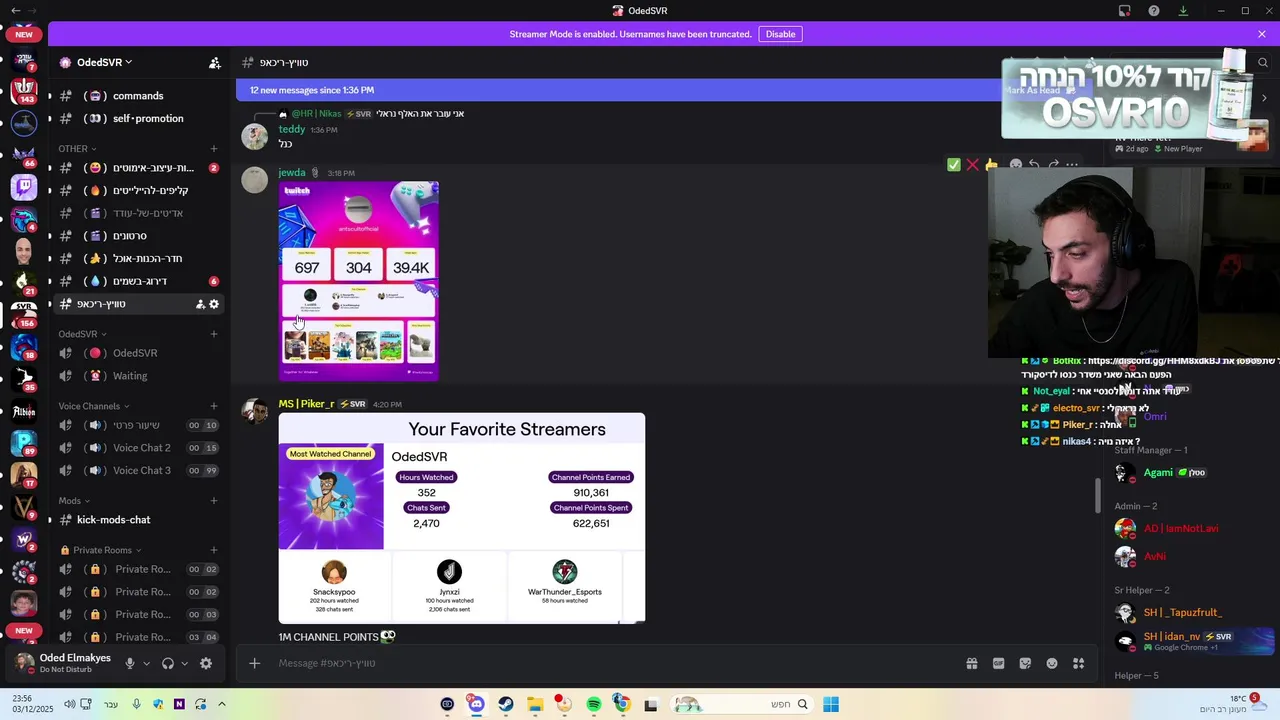Invite people icon beside OdedSVR header
The image size is (1280, 720).
[214, 62]
